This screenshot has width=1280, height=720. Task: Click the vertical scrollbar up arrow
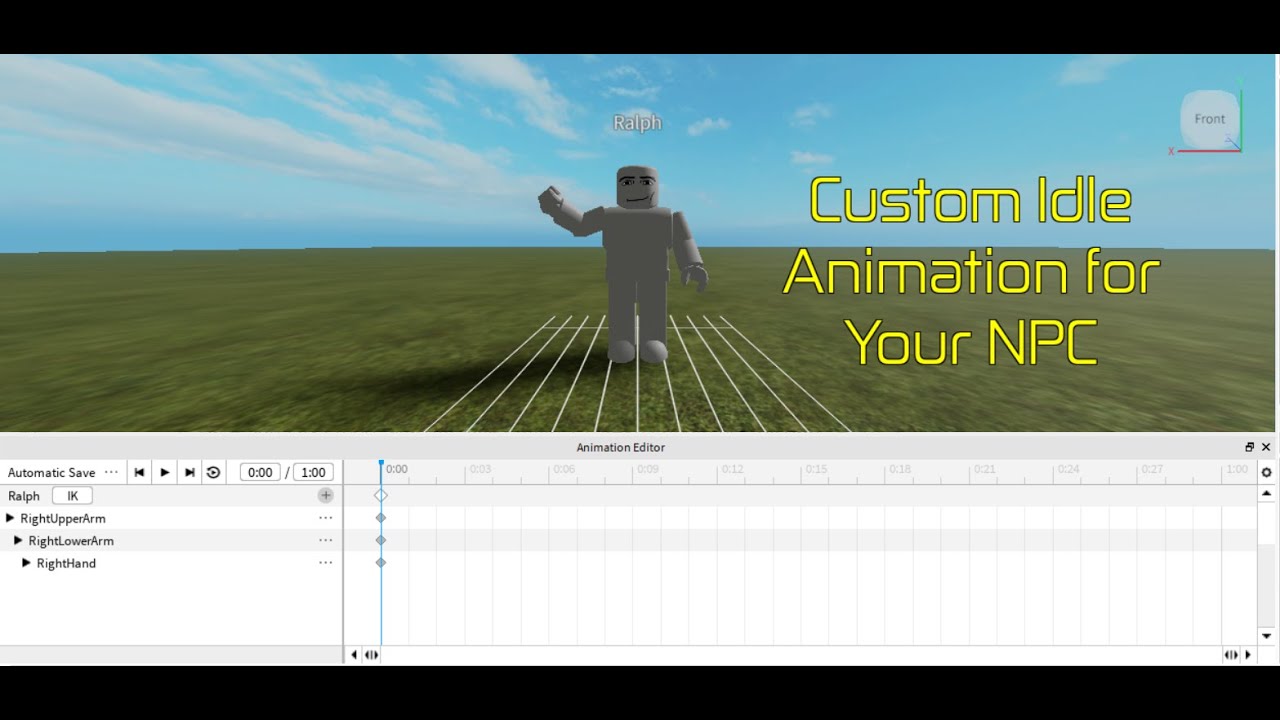coord(1267,494)
